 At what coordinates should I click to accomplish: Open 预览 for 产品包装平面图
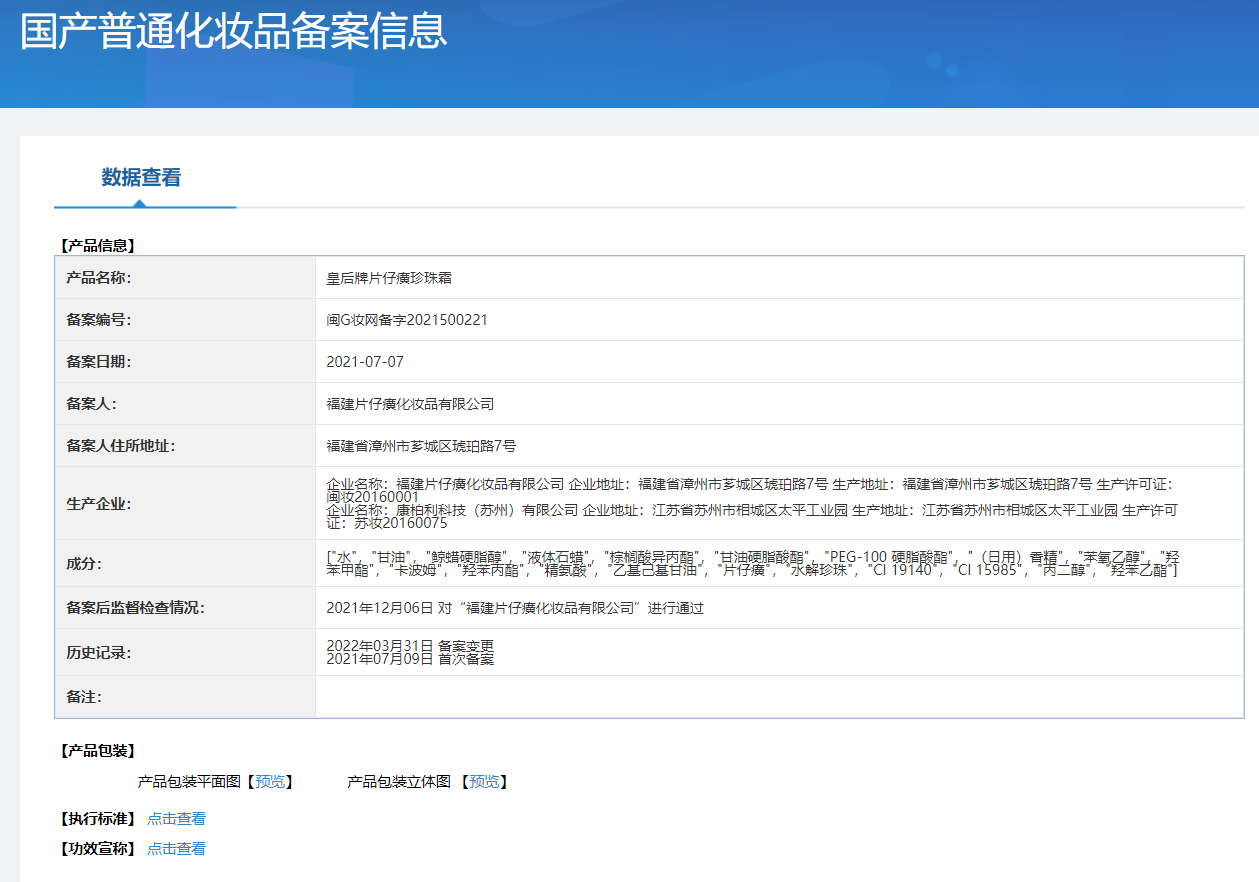tap(270, 782)
